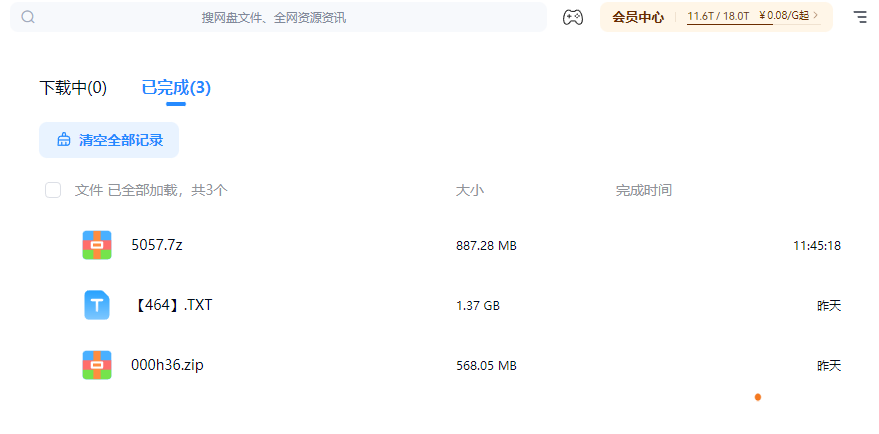The width and height of the screenshot is (879, 434).
Task: Open the list menu icon at top right
Action: point(860,17)
